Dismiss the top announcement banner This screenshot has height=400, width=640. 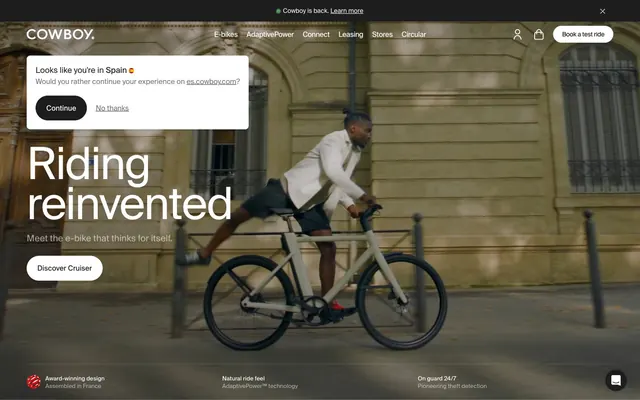[x=602, y=11]
